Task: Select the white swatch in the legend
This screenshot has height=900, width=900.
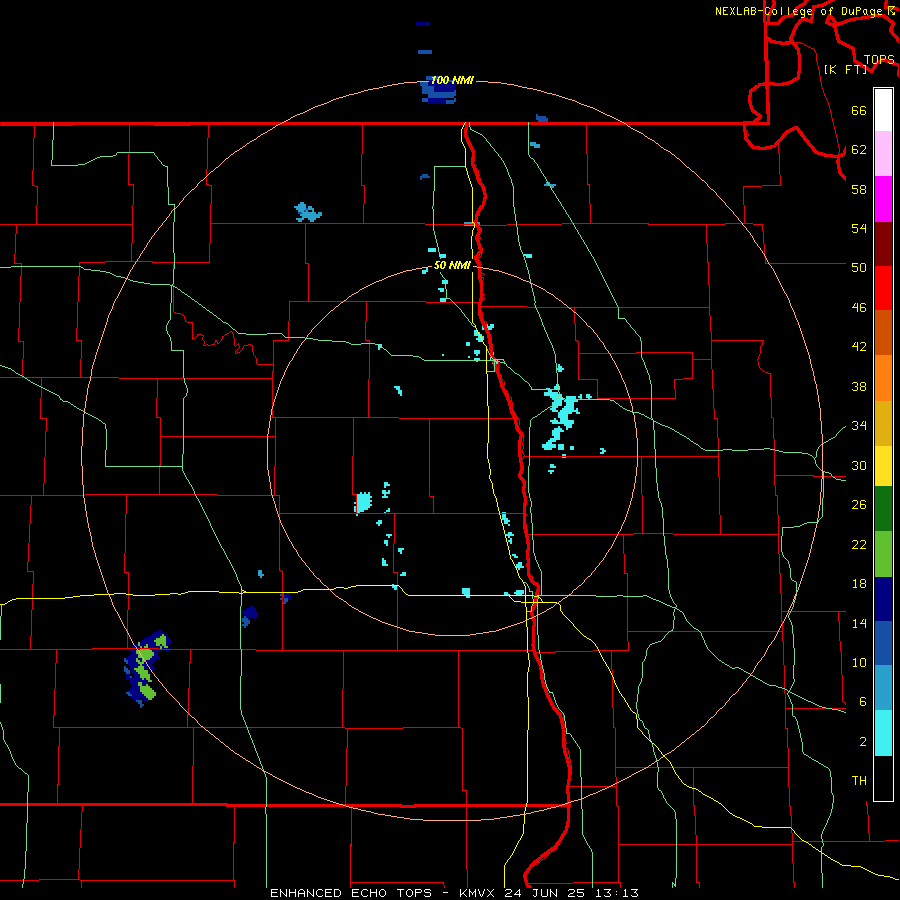Action: [x=883, y=110]
